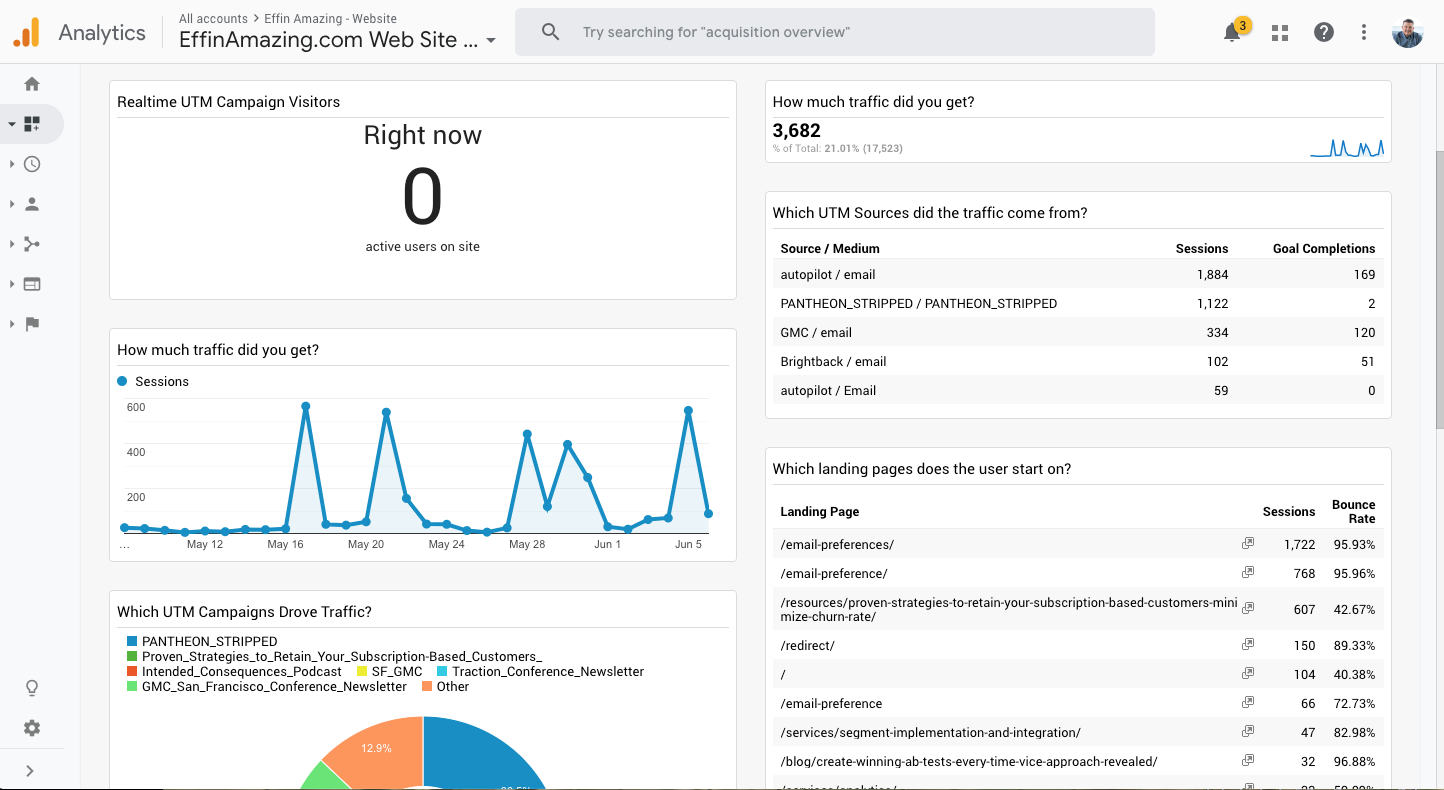Click the GMC_San_Francisco_Conference_Newsletter legend item
Screen dimensions: 1444x790
pyautogui.click(x=267, y=686)
